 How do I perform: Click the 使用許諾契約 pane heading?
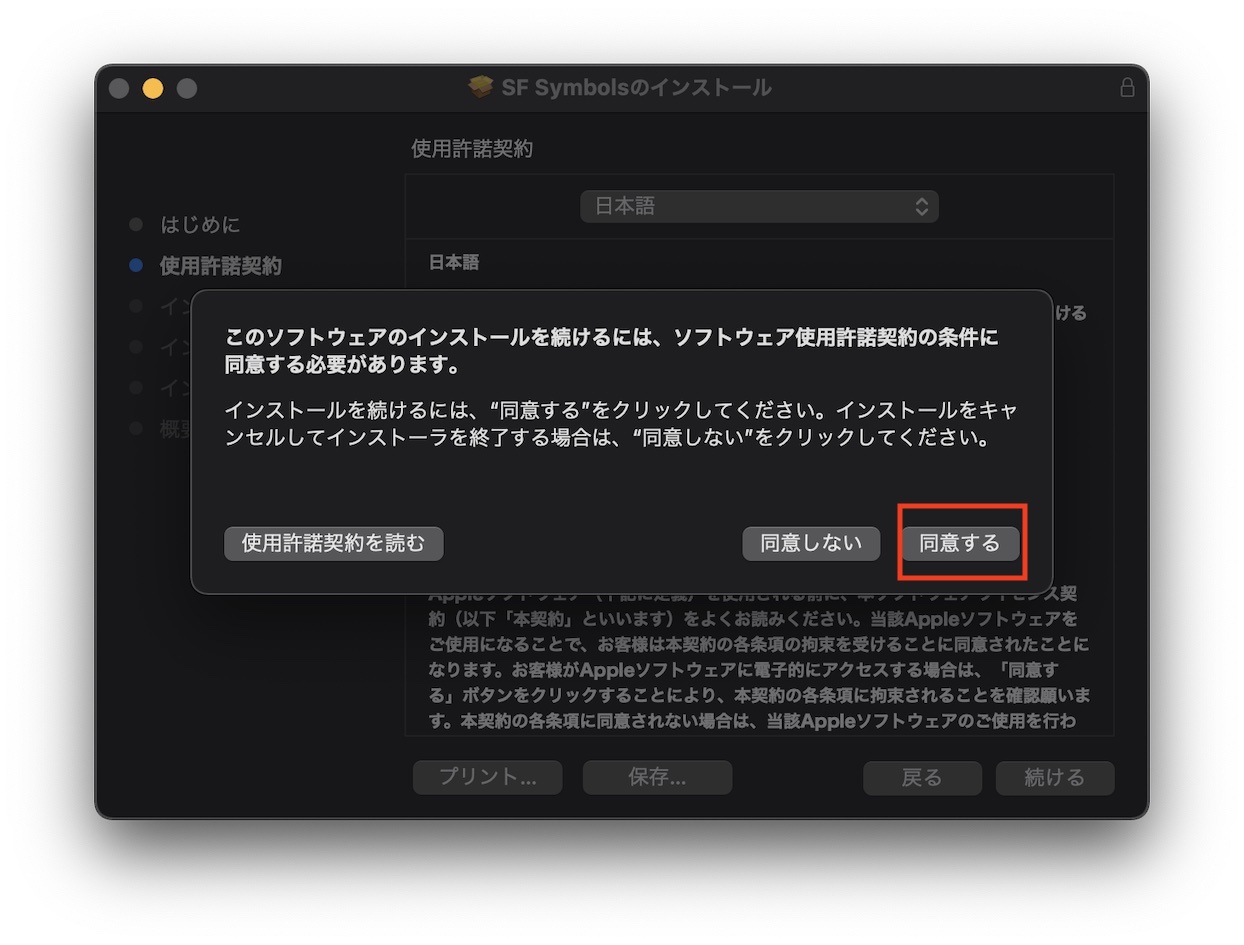tap(472, 149)
